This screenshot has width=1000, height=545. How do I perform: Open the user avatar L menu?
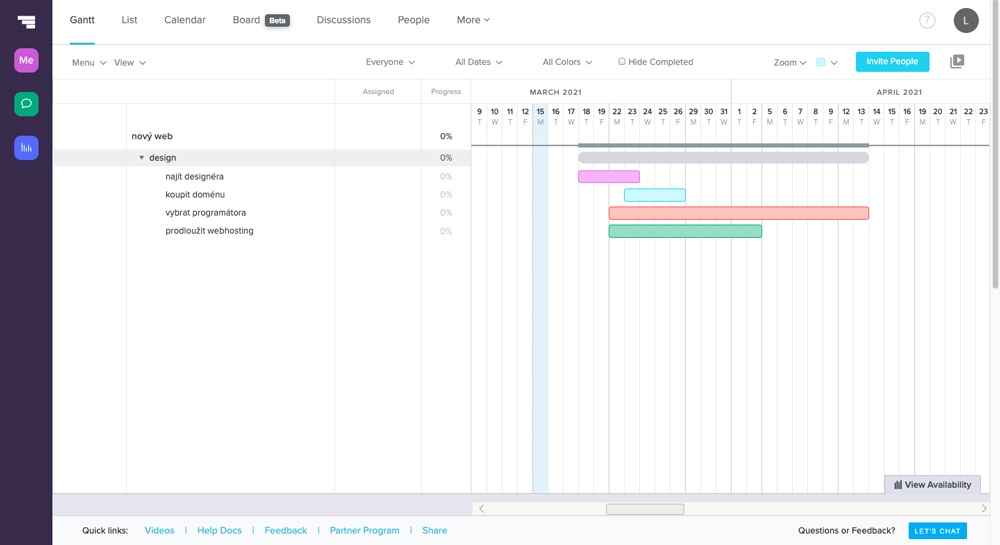[x=966, y=20]
